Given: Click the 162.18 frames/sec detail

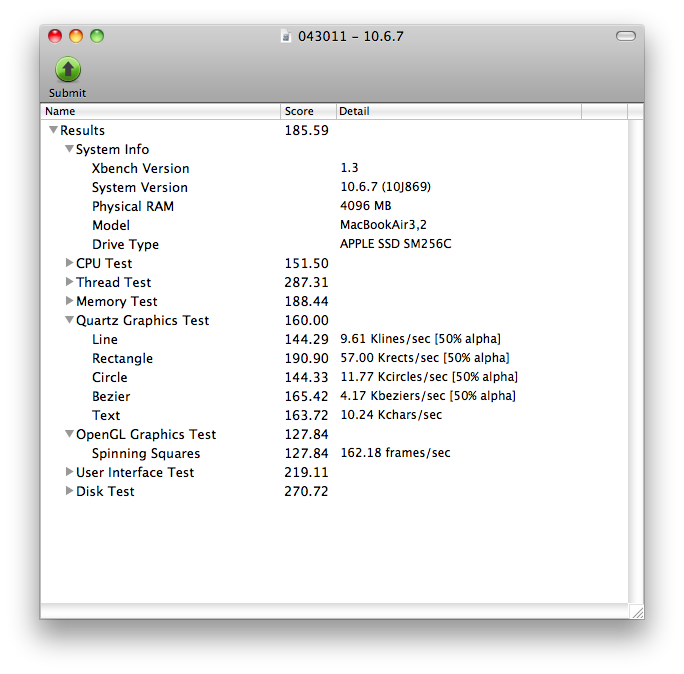Looking at the screenshot, I should (x=395, y=453).
